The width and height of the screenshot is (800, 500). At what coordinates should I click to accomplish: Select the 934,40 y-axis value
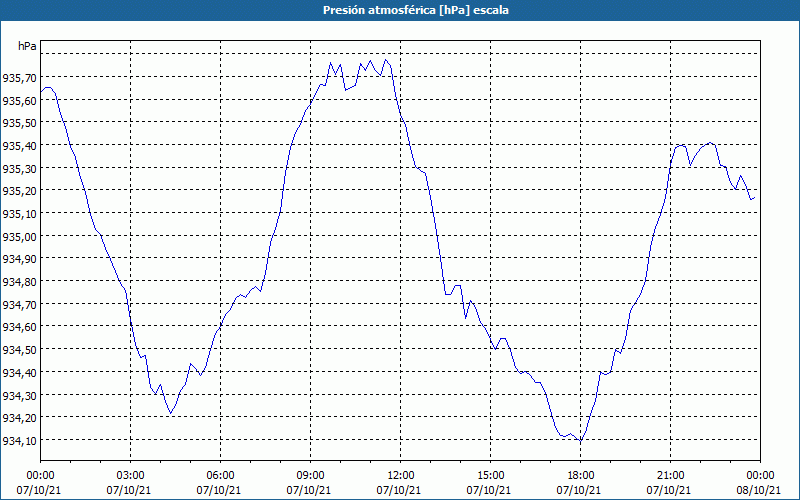(20, 372)
